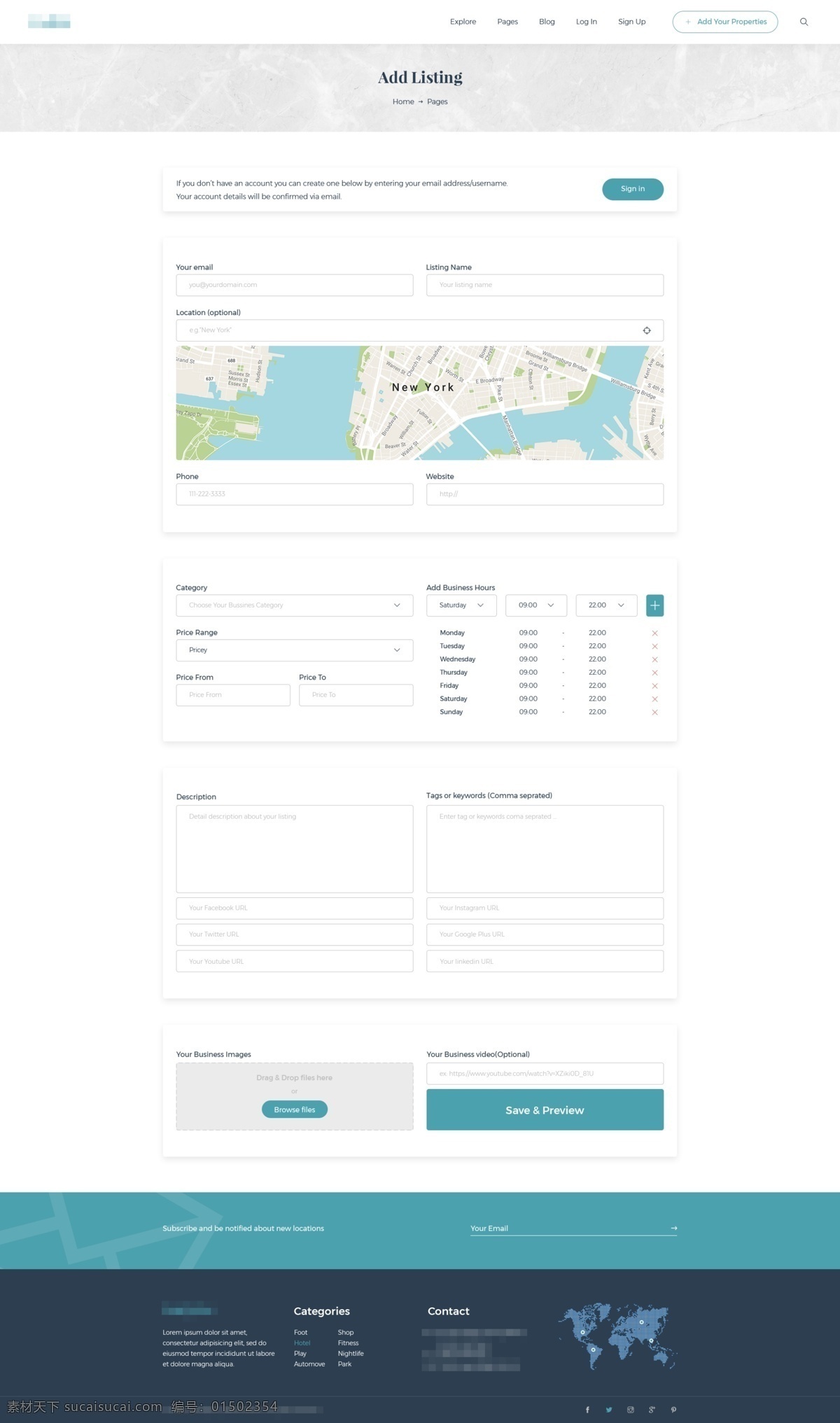The width and height of the screenshot is (840, 1423).
Task: Delete the Sunday hours entry
Action: click(x=654, y=713)
